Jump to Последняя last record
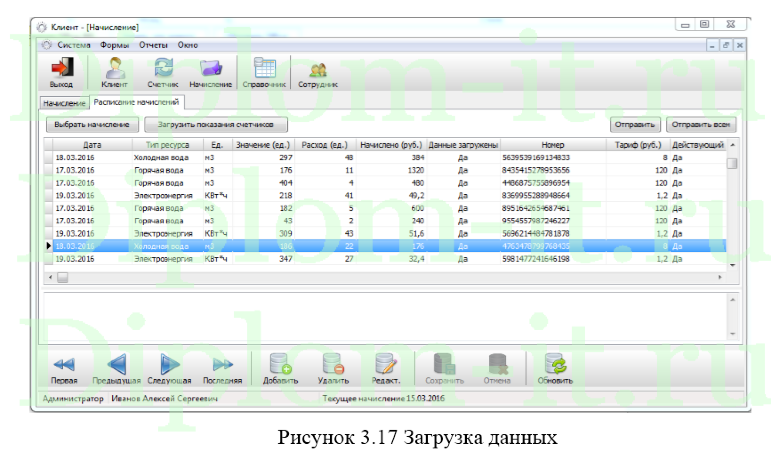The width and height of the screenshot is (771, 460). [222, 367]
